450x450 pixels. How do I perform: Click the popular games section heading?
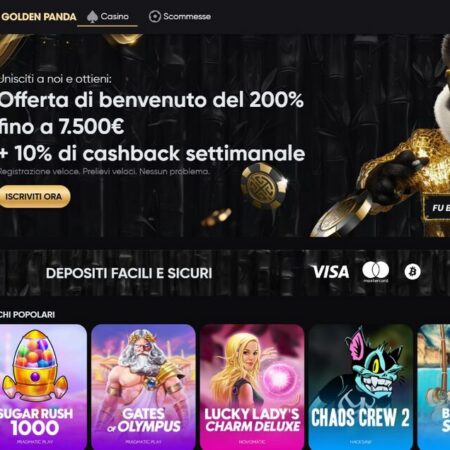tap(27, 315)
